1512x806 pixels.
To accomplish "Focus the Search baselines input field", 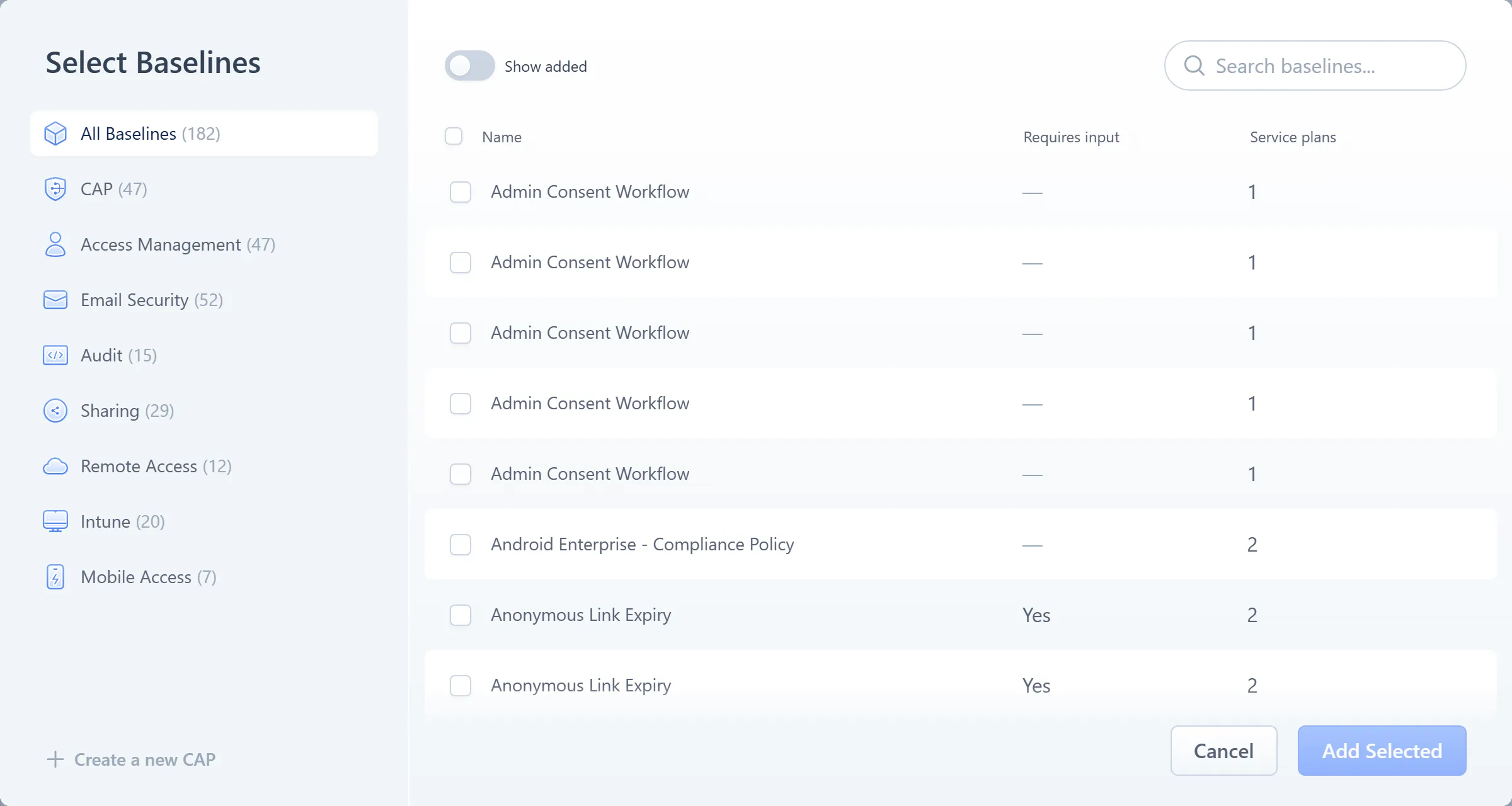I will click(x=1315, y=65).
